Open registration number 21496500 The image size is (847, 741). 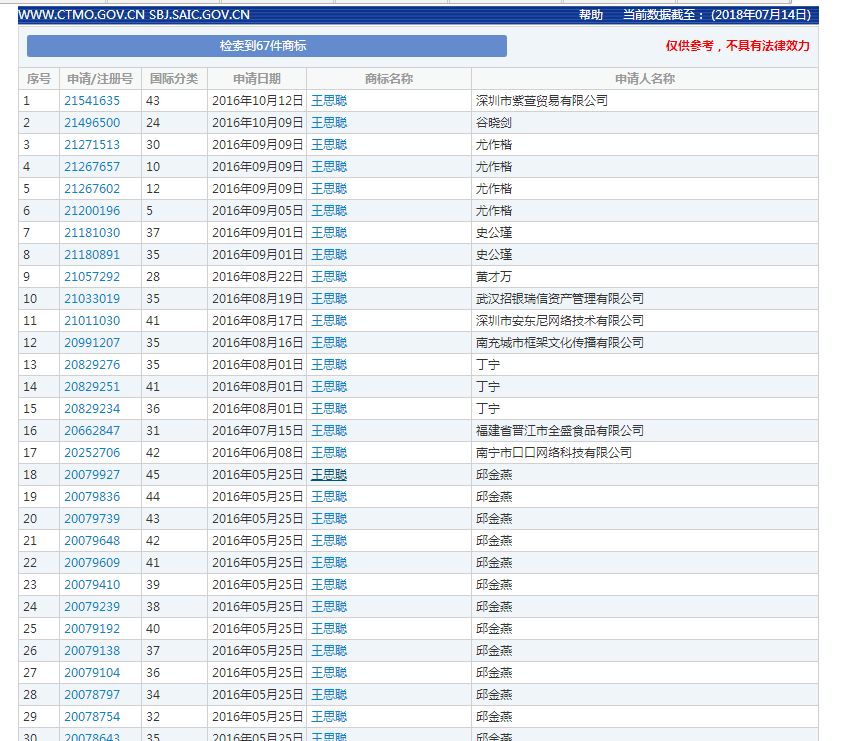[x=92, y=123]
